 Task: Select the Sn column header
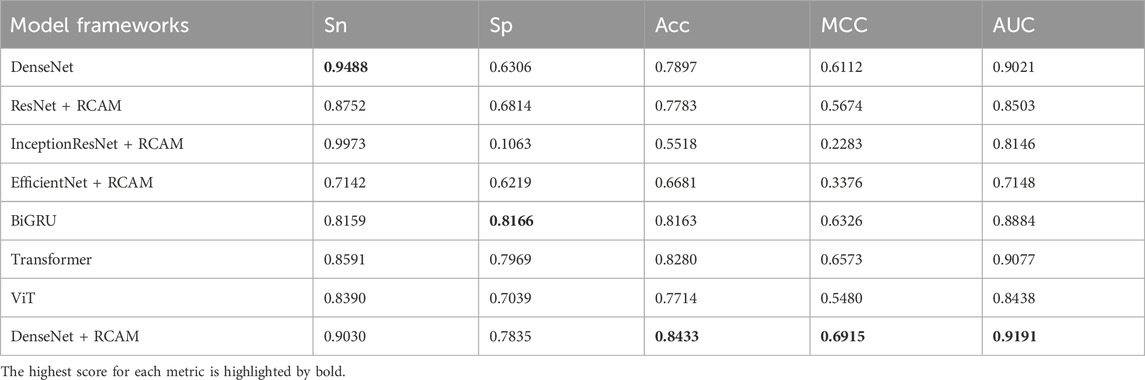coord(334,26)
